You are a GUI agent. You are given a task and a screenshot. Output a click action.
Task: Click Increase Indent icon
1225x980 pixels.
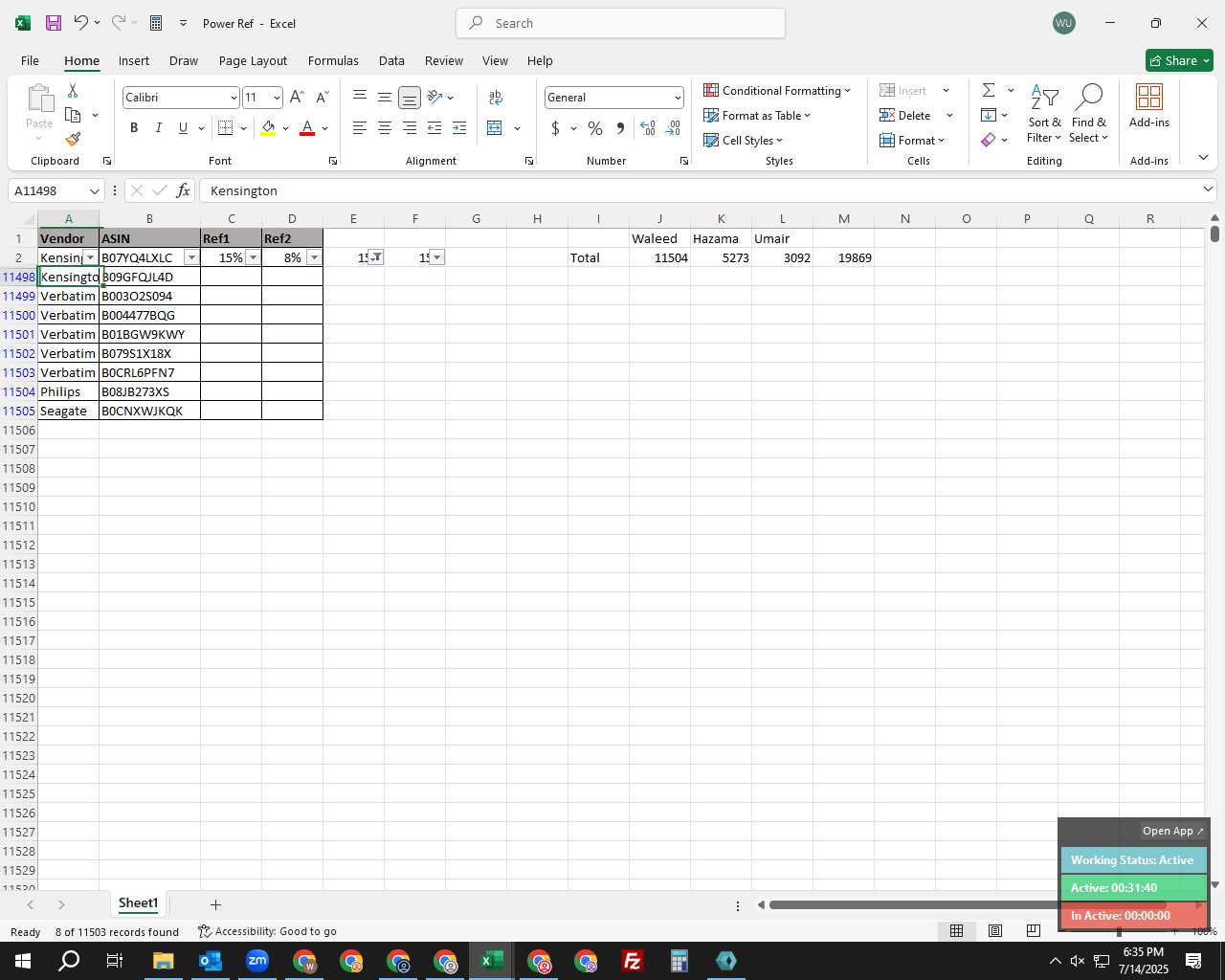click(x=459, y=128)
